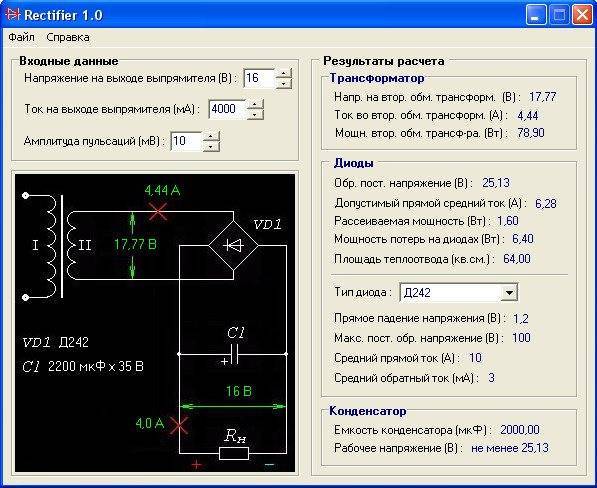This screenshot has width=597, height=488.
Task: Click the output voltage field showing 16
Action: [x=259, y=78]
